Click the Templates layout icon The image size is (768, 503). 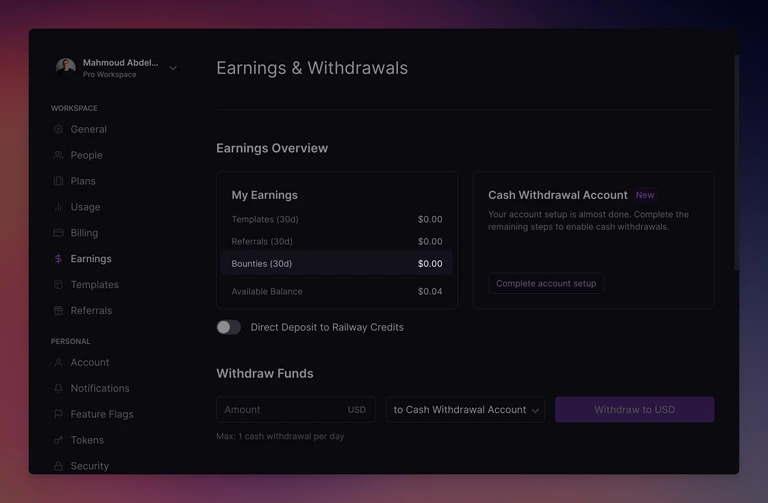click(58, 285)
